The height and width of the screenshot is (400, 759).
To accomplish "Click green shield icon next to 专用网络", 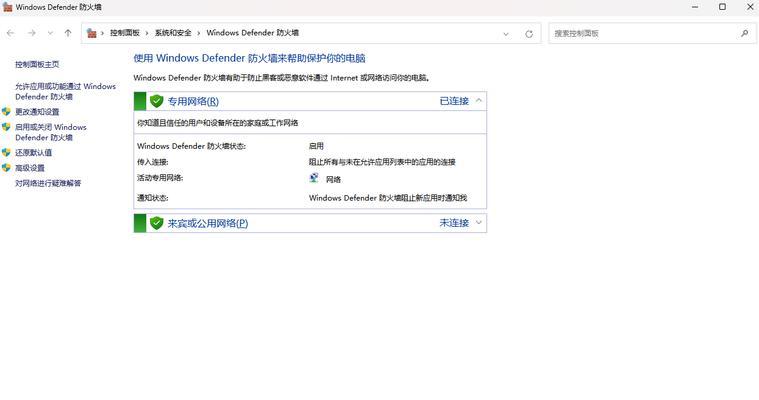I will pos(156,101).
